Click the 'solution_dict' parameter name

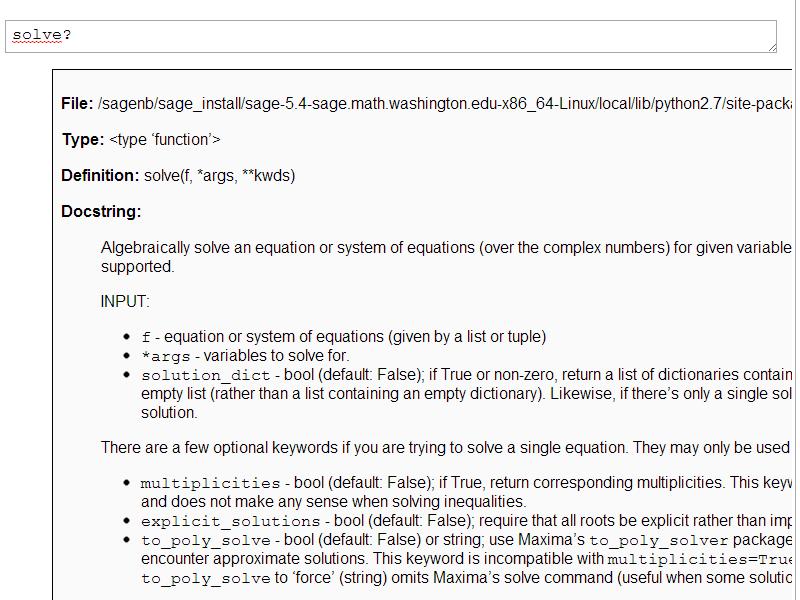click(x=205, y=376)
